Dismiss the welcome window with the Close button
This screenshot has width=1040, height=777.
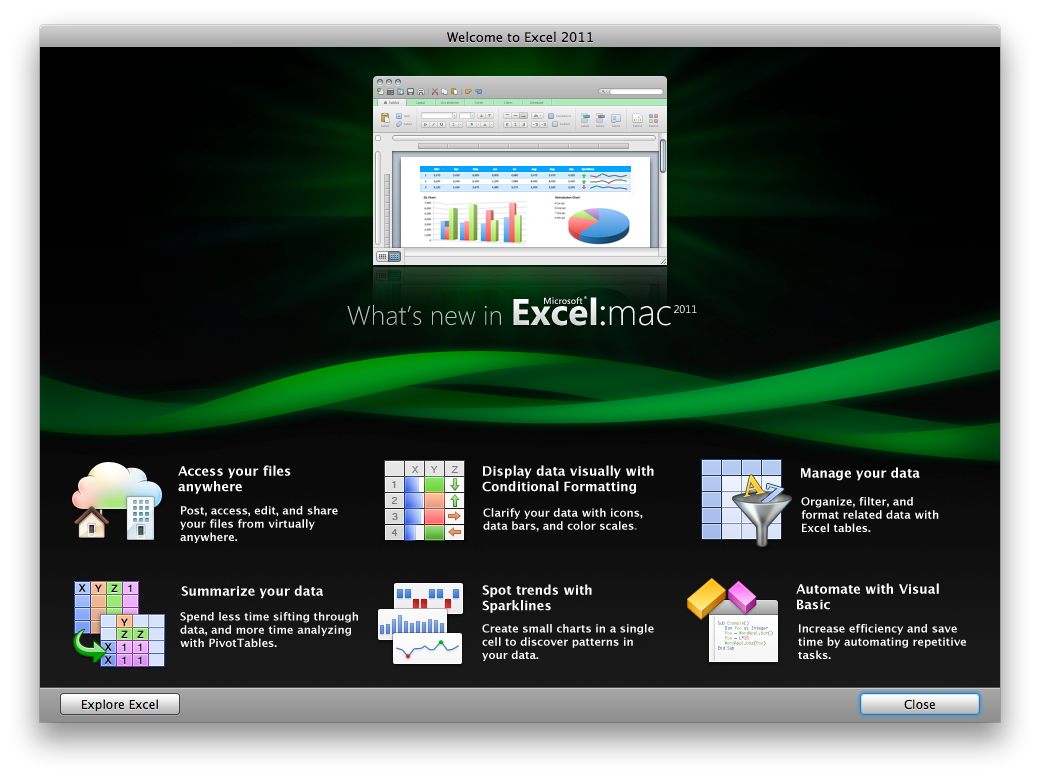[919, 704]
